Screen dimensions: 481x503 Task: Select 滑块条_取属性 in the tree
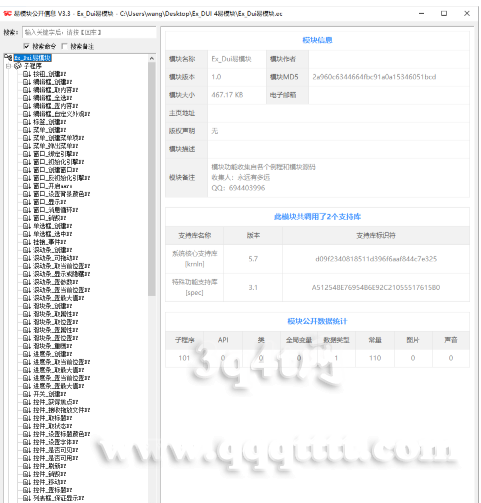tap(56, 314)
